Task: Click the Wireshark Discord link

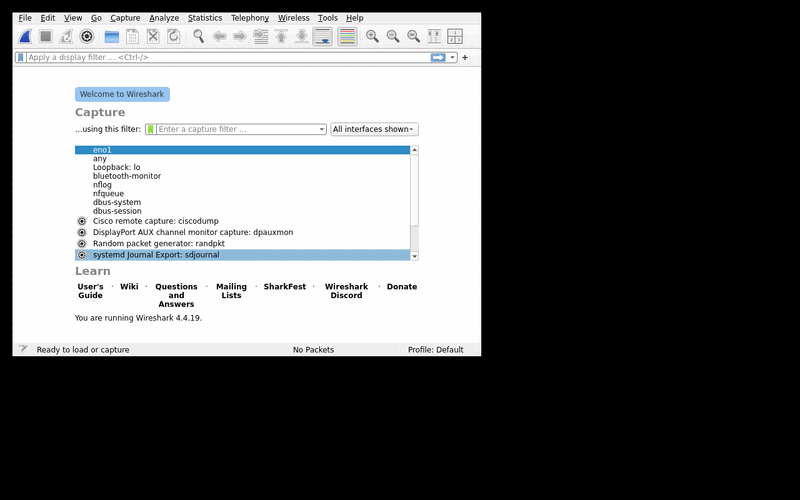Action: pyautogui.click(x=346, y=291)
